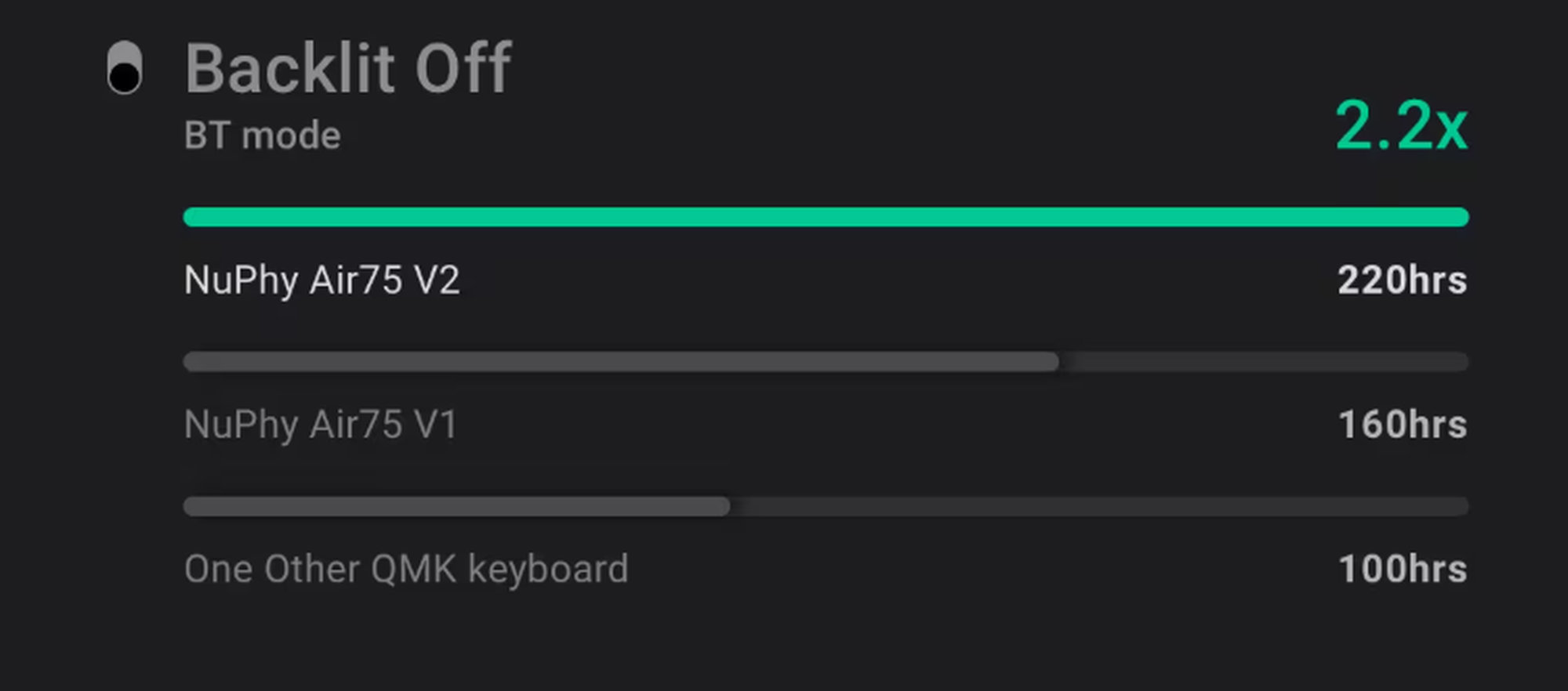
Task: Select the NuPhy Air75 V1 label
Action: [x=320, y=425]
